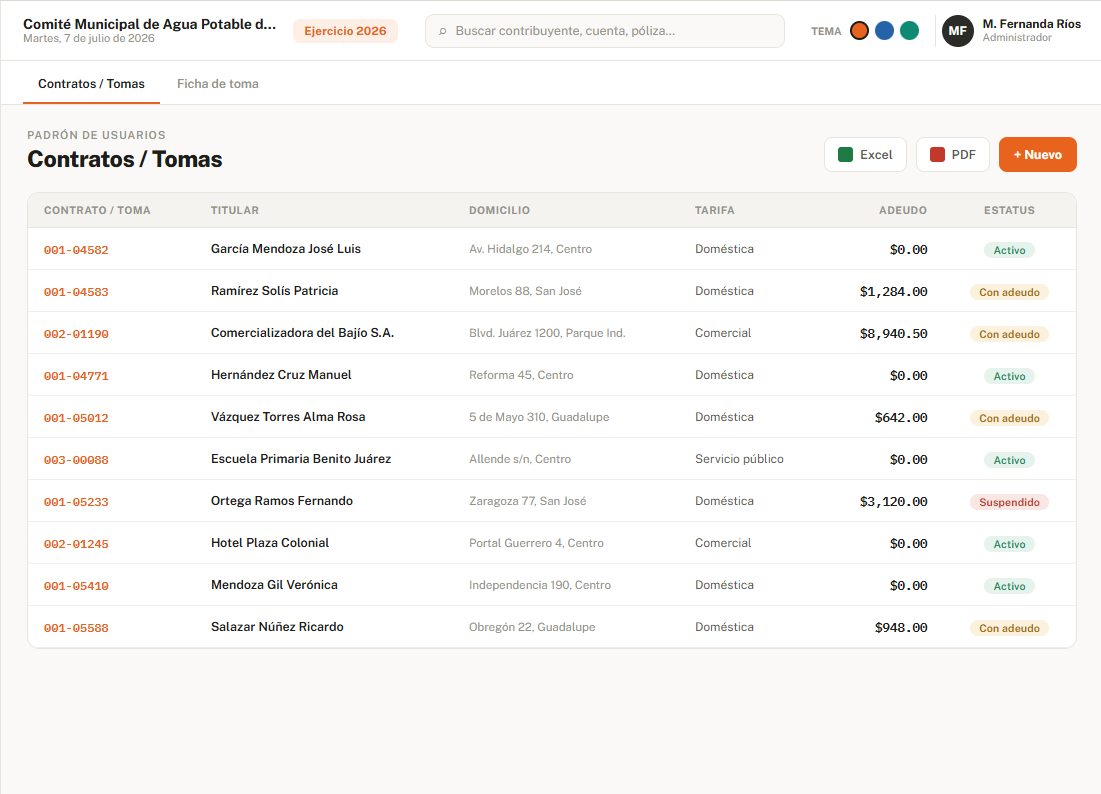Open the MF user avatar
Screen dimensions: 1101x794
(x=958, y=31)
